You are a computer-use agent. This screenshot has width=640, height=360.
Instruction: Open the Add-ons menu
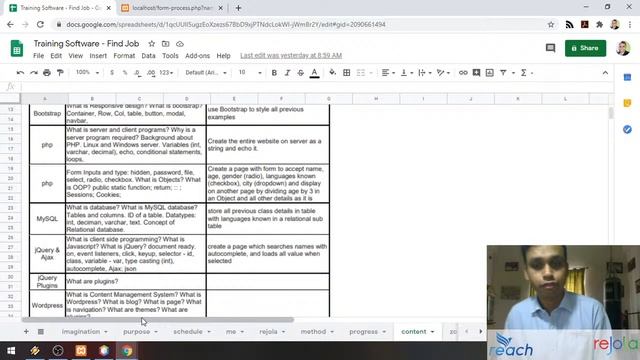tap(198, 56)
